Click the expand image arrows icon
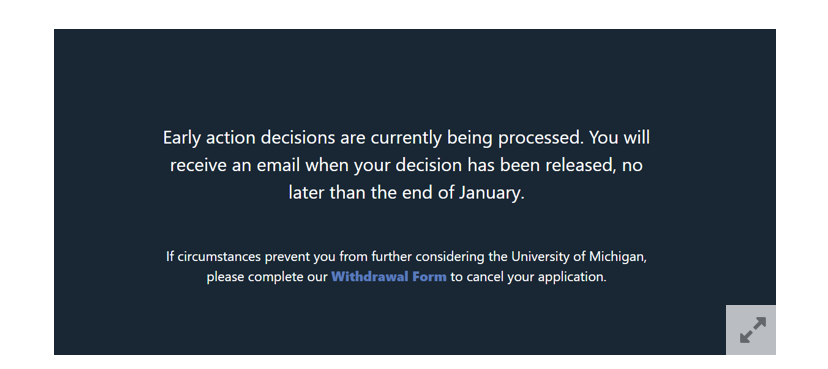 pos(752,330)
